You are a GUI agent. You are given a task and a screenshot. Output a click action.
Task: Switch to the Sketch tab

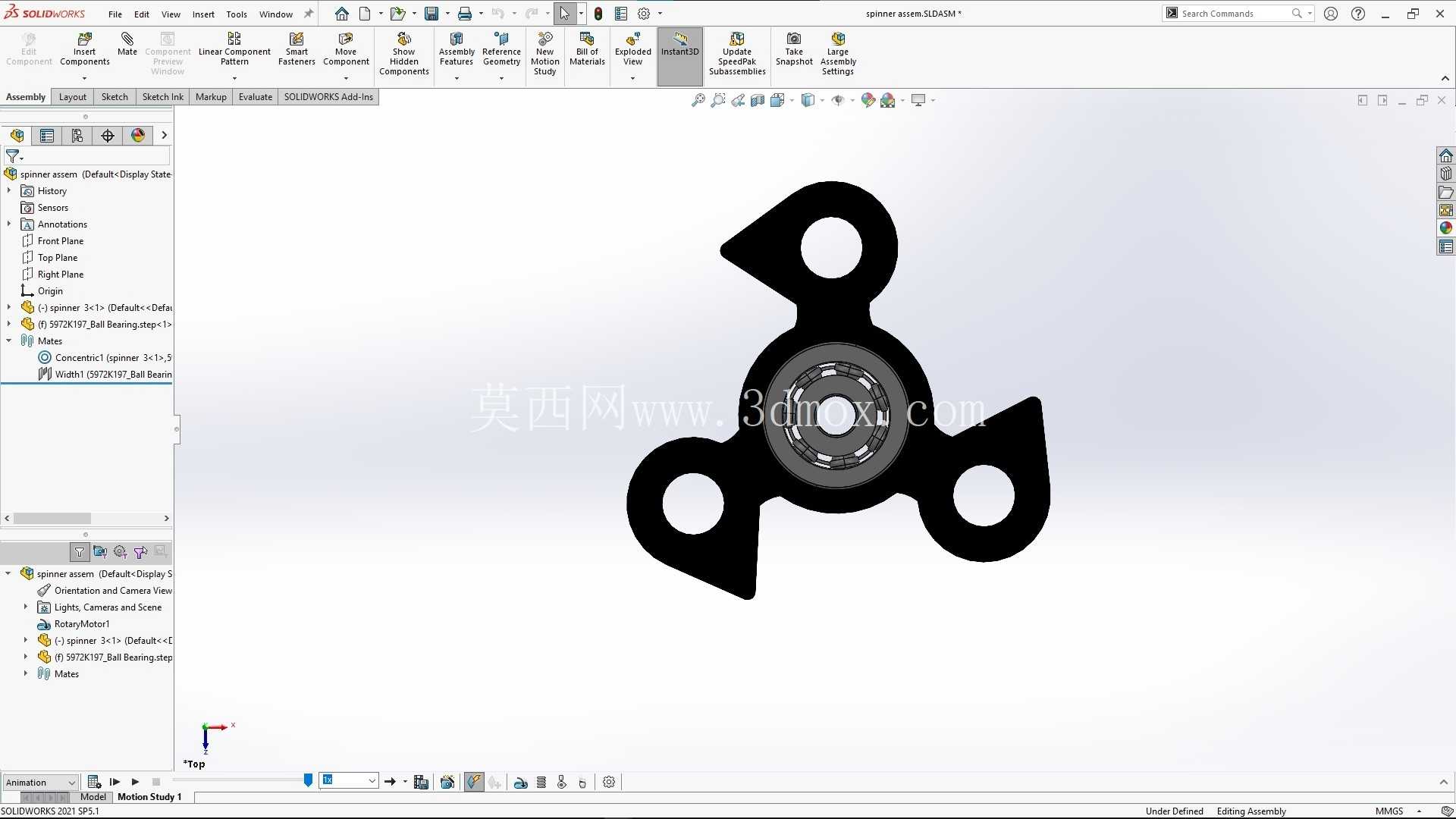[115, 97]
